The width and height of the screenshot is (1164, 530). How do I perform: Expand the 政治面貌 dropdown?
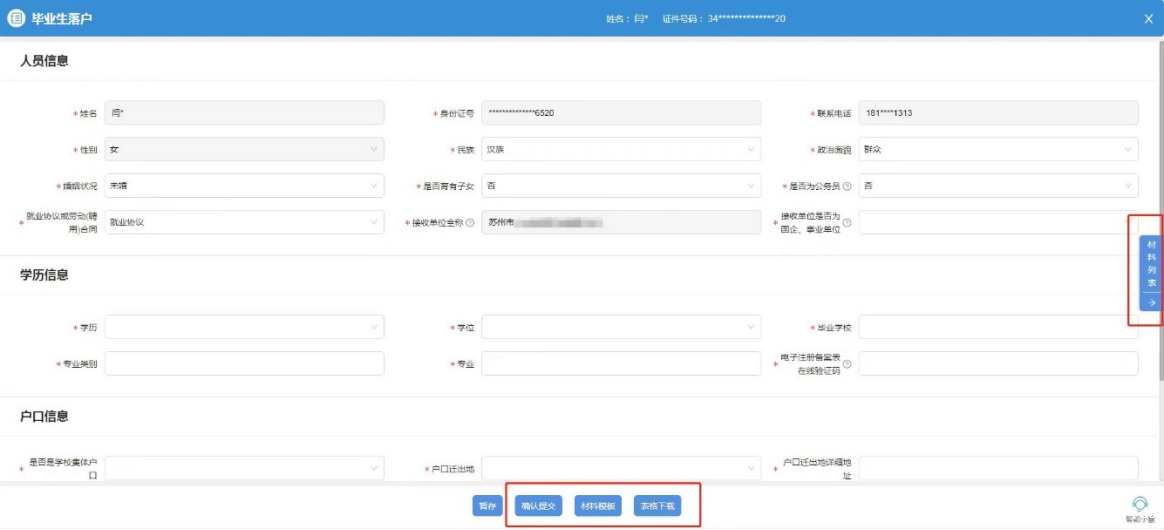[997, 149]
